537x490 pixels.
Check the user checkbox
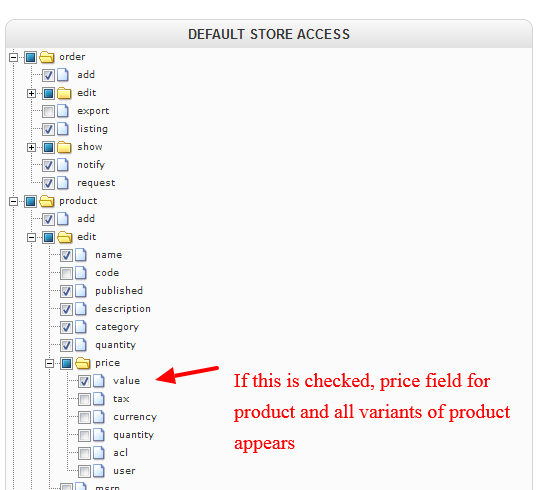85,471
